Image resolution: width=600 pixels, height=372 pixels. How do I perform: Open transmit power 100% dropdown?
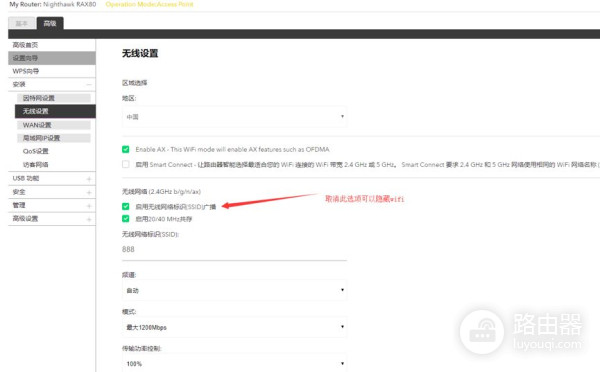(x=234, y=363)
